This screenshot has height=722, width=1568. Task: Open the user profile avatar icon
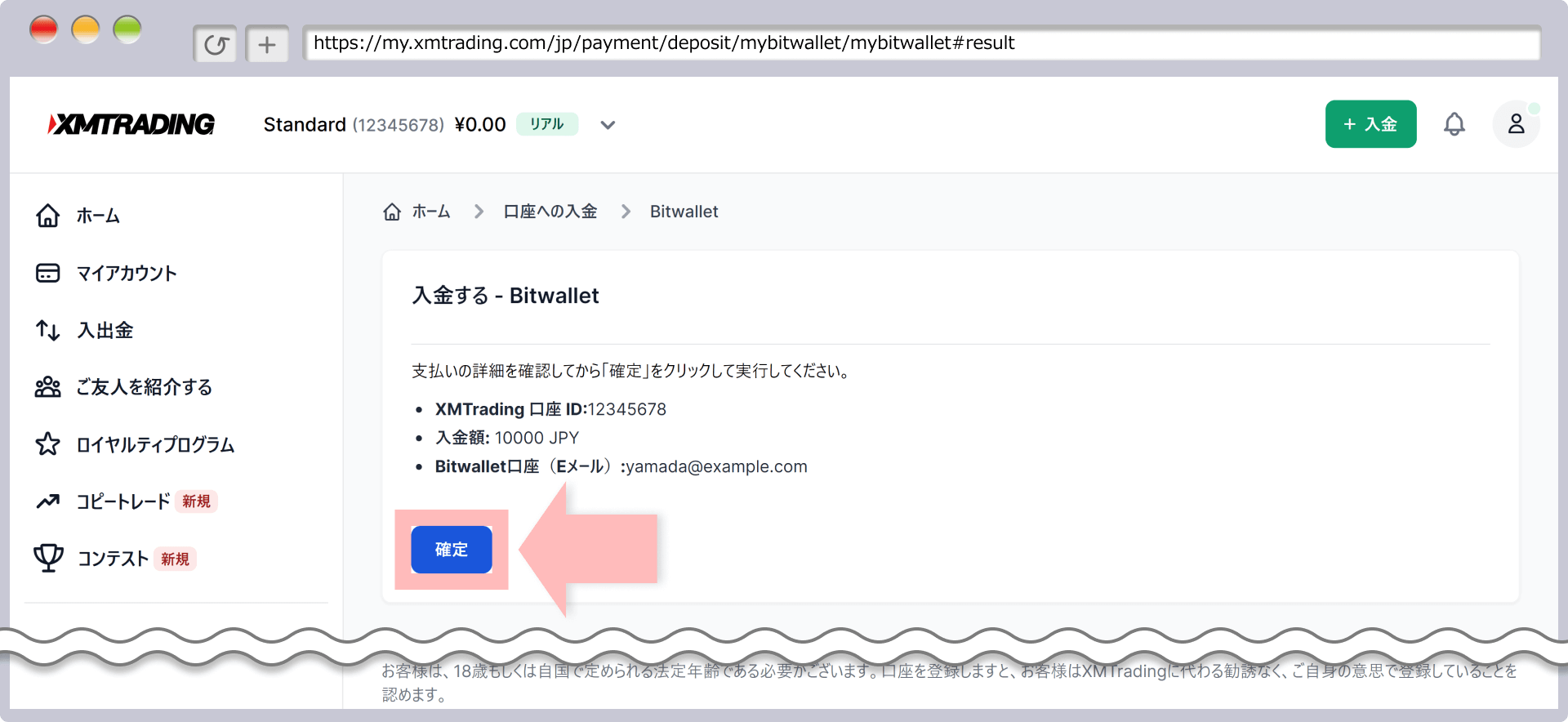pyautogui.click(x=1516, y=124)
